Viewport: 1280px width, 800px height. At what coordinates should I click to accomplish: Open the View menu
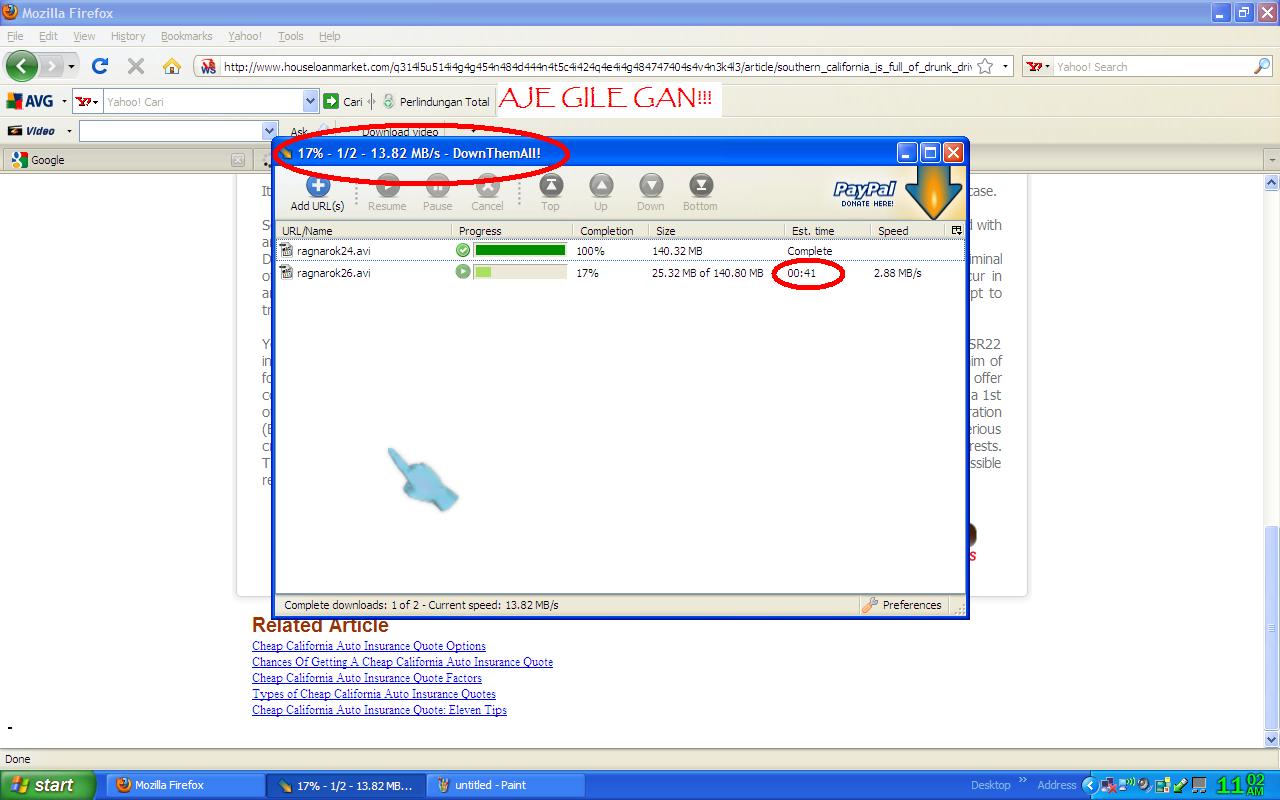(84, 36)
